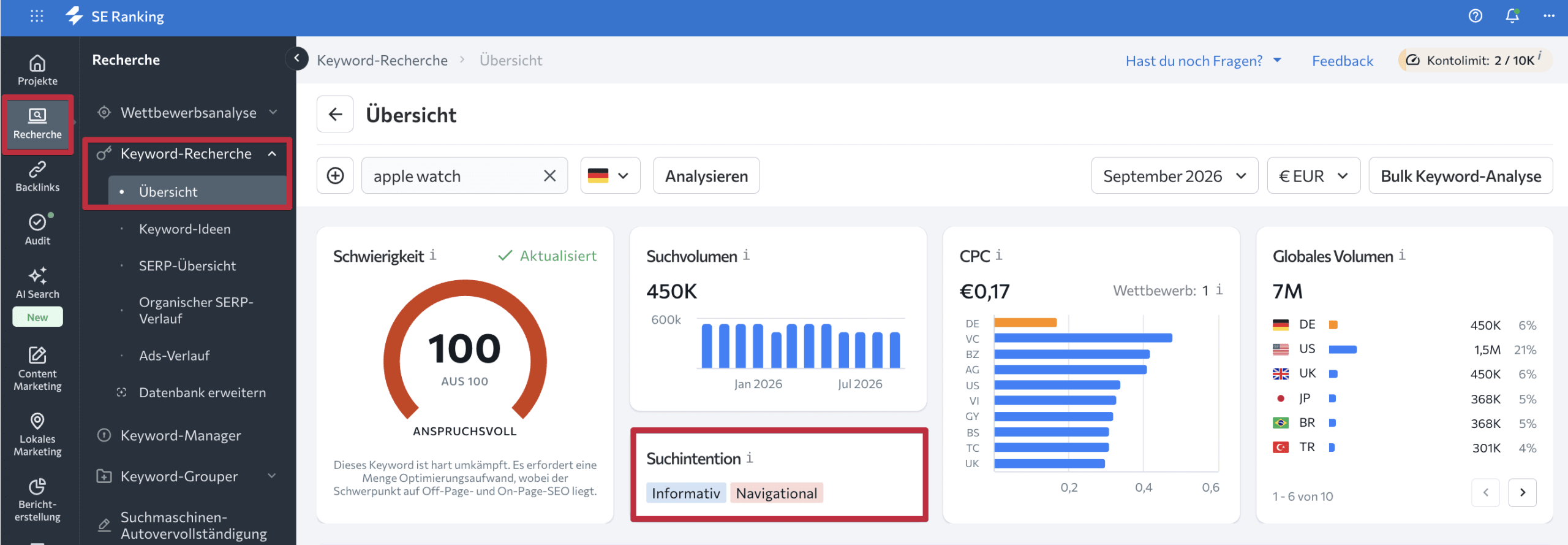Show info icon next to Suchintention

(x=749, y=457)
